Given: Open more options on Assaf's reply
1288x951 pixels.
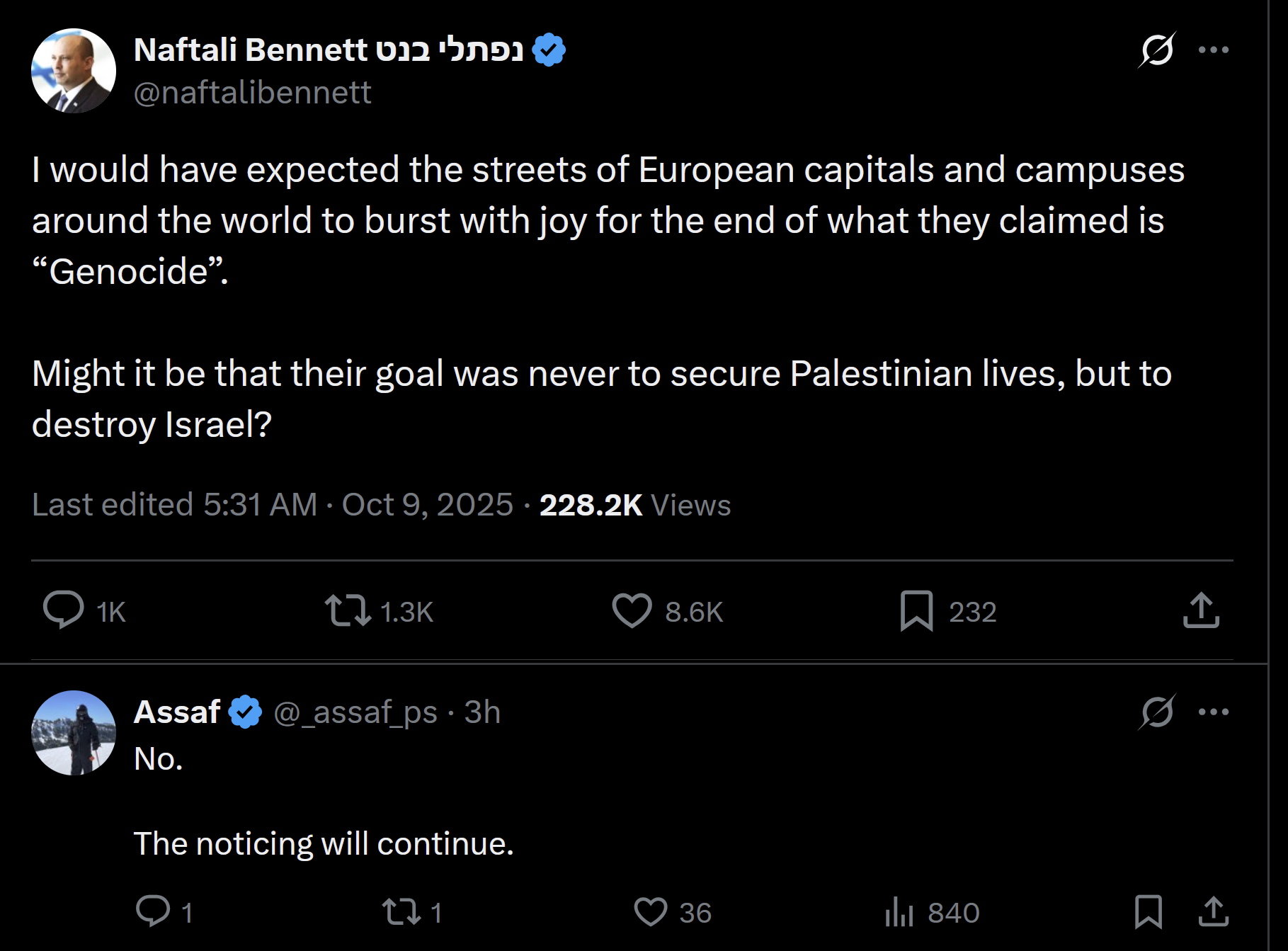Looking at the screenshot, I should 1214,712.
